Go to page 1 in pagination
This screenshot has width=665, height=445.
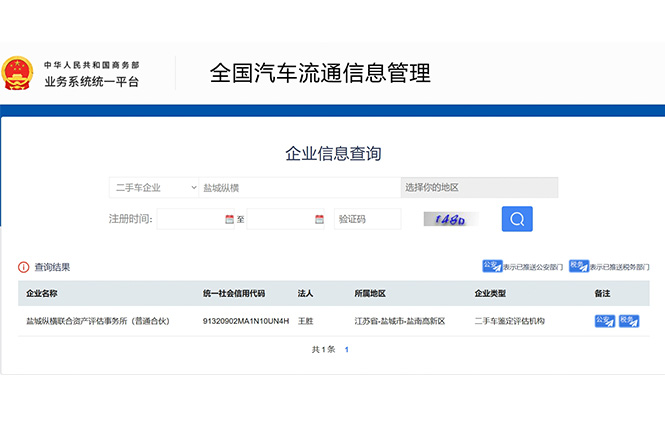point(347,350)
